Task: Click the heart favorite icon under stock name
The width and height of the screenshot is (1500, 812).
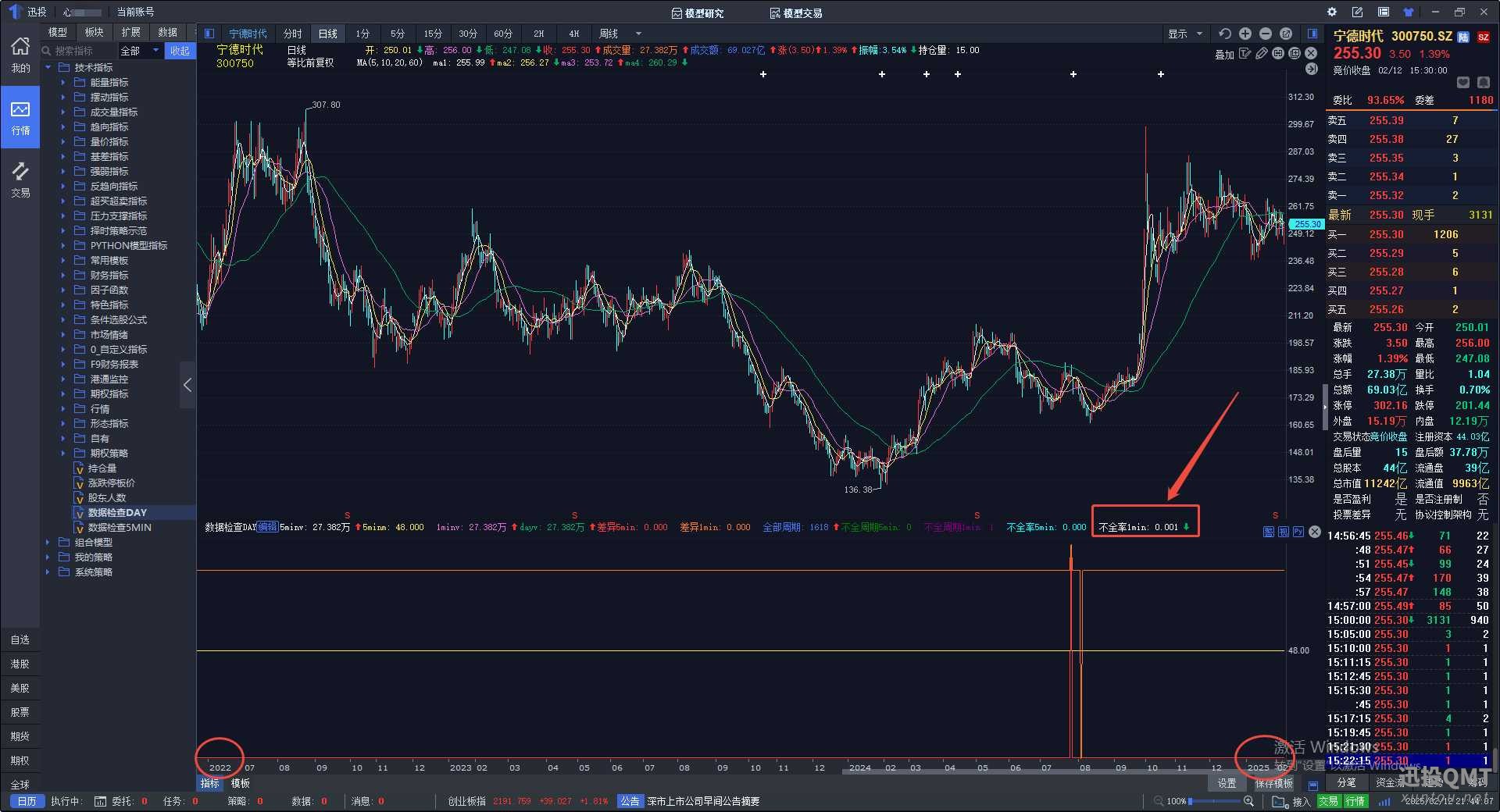Action: coord(1463,83)
